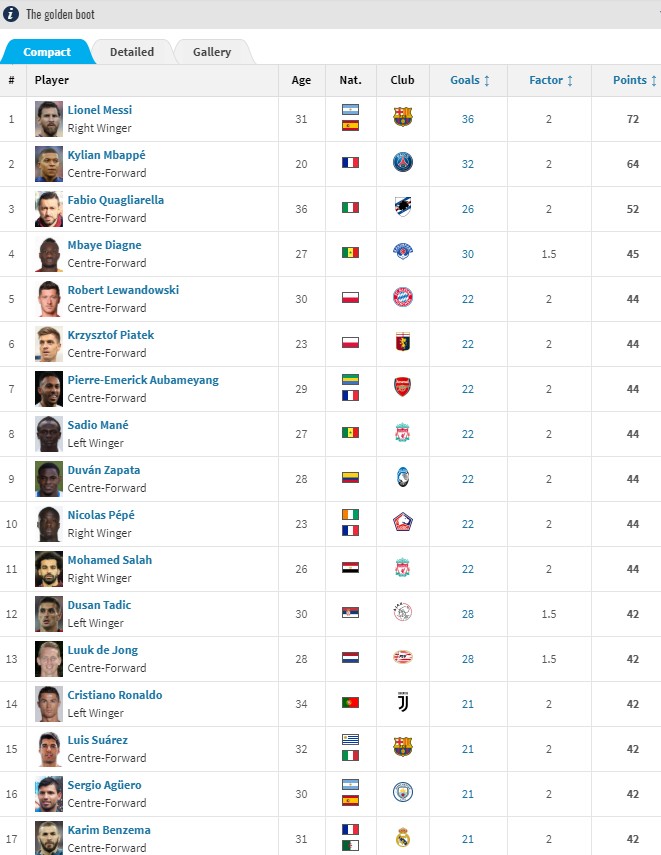Image resolution: width=661 pixels, height=855 pixels.
Task: Open the Ajax crest in Tadic's row
Action: point(402,612)
